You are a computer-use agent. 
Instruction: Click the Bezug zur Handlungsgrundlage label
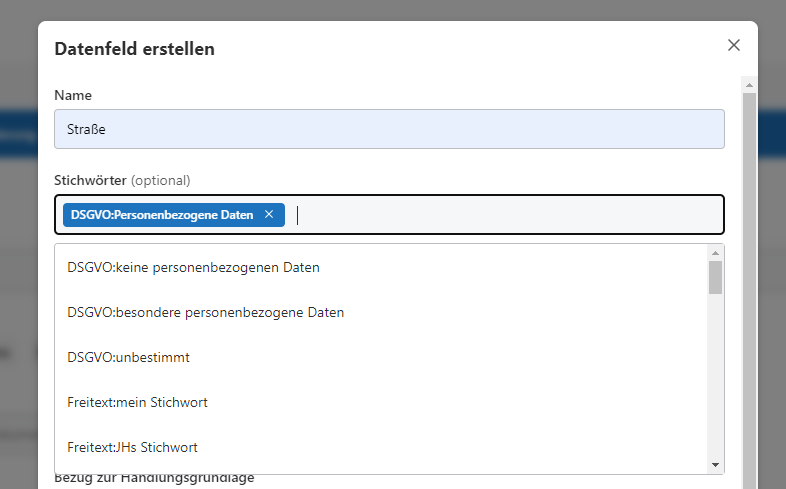154,479
